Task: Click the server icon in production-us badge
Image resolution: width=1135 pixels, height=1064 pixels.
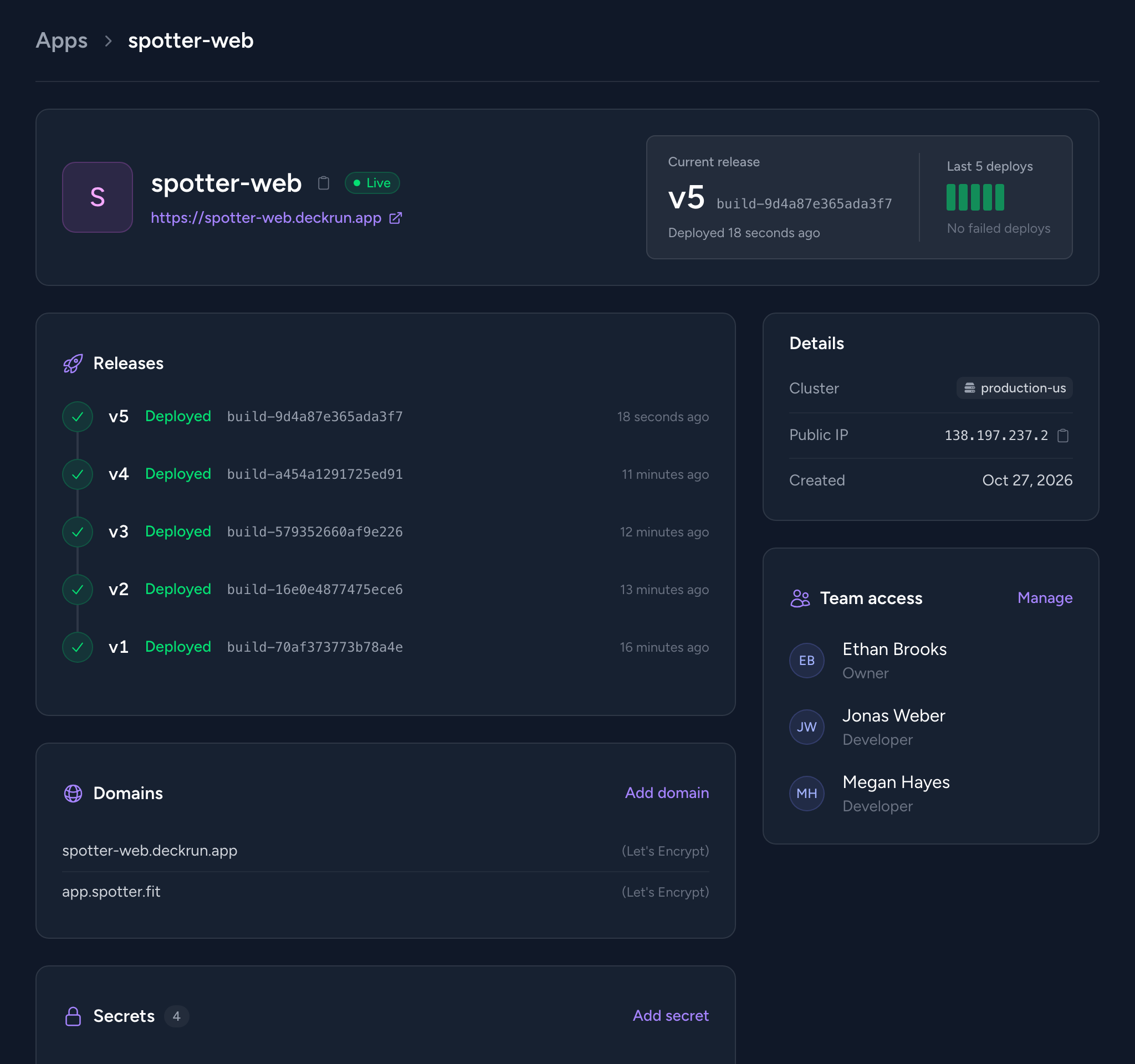Action: pos(969,388)
